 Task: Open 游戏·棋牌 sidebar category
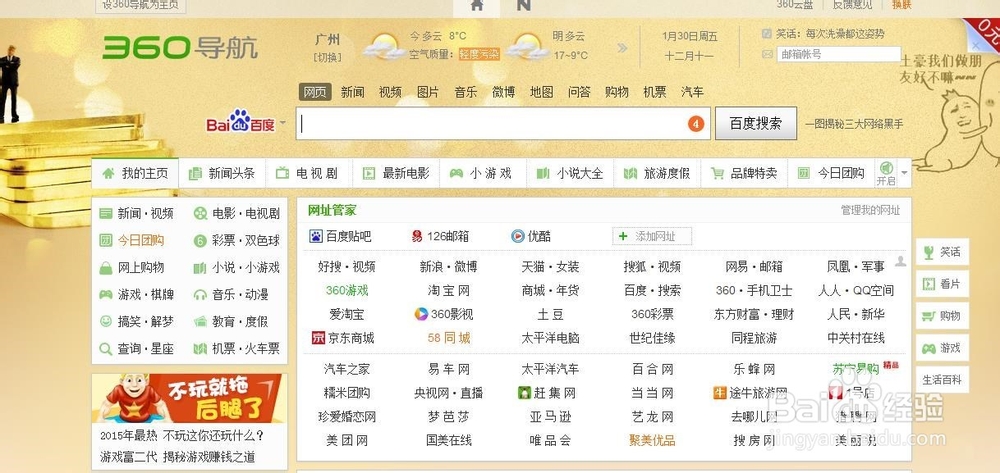(136, 295)
